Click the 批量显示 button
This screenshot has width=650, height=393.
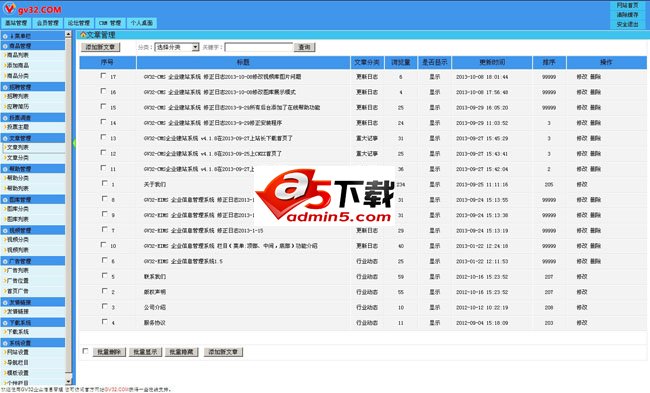coord(145,352)
